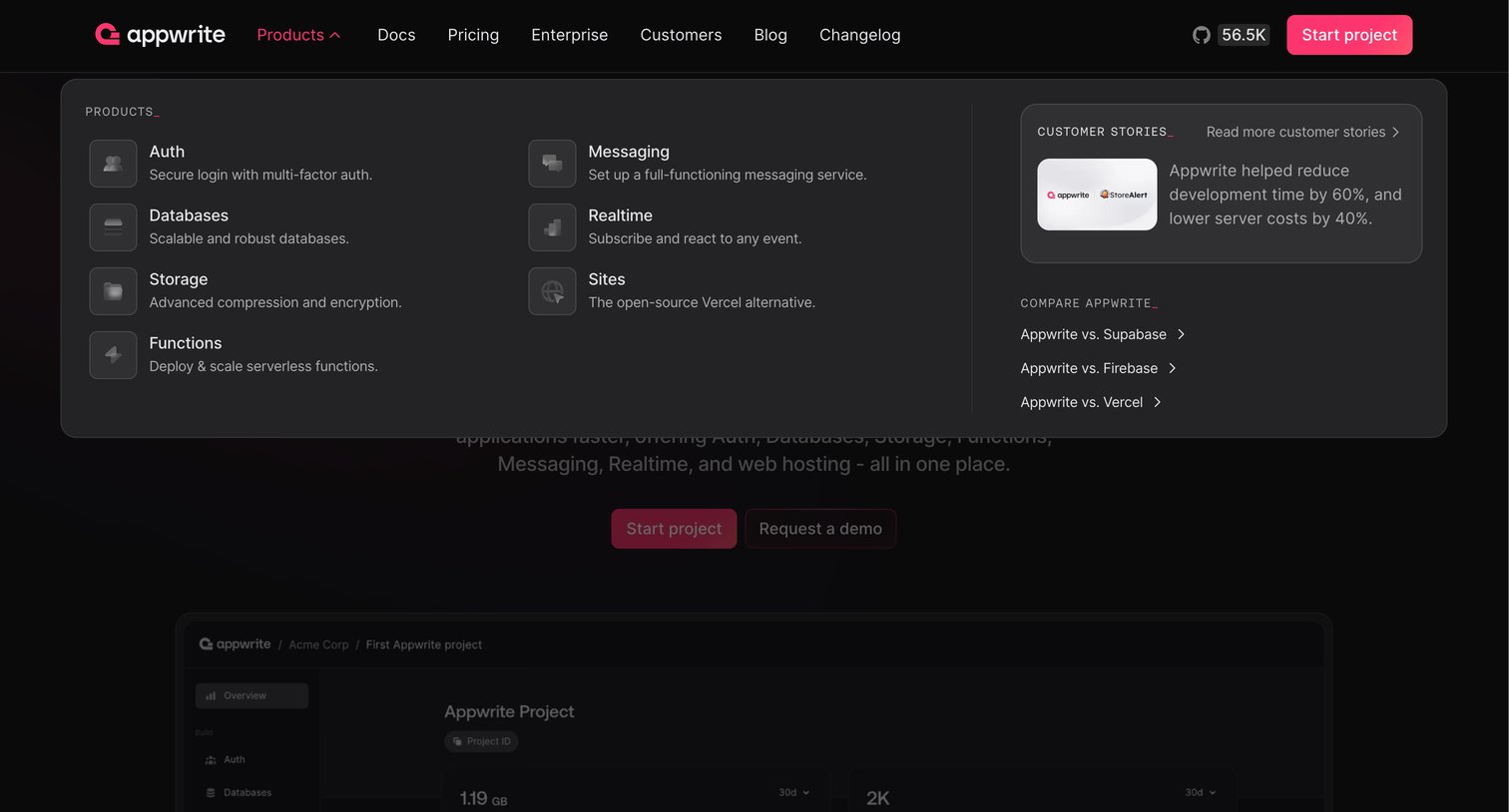Screen dimensions: 1509x812
Task: Click the StoreAlert customer story thumbnail
Action: [1097, 195]
